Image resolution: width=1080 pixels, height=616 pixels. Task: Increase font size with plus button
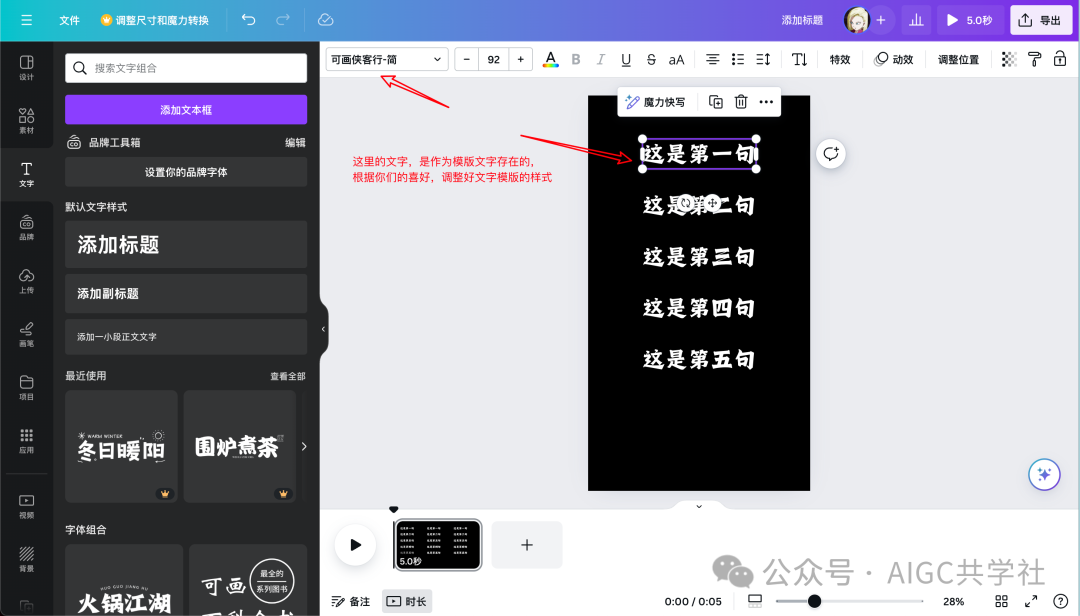pos(521,59)
